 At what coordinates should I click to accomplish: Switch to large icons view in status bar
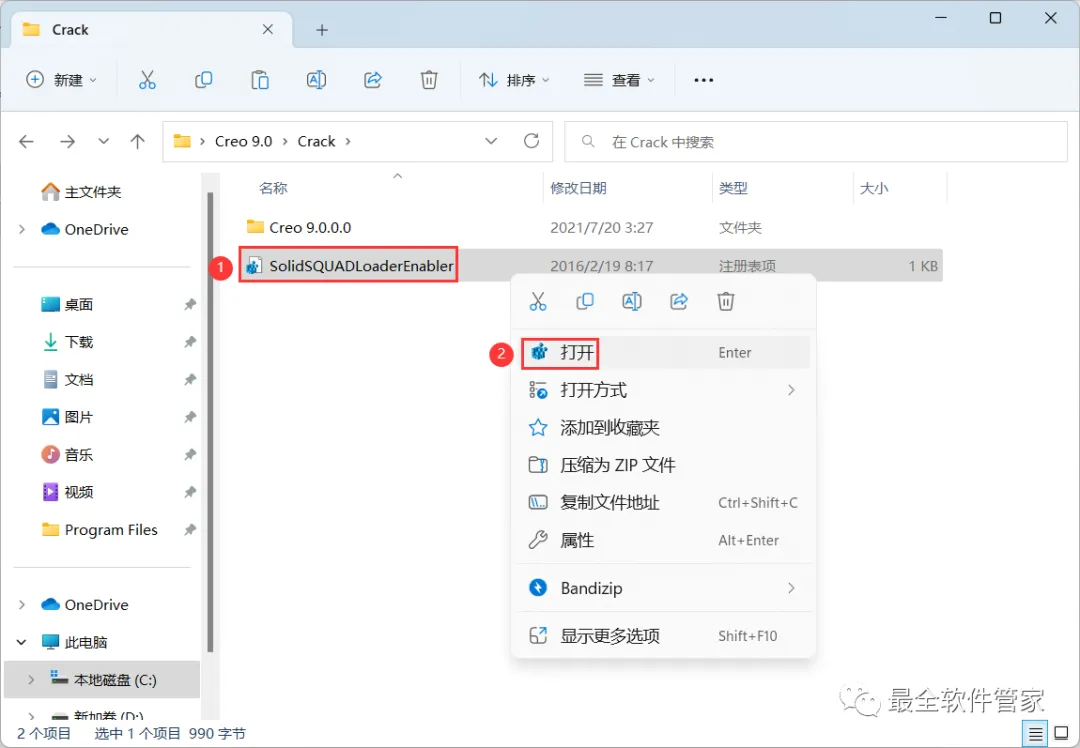(x=1061, y=734)
